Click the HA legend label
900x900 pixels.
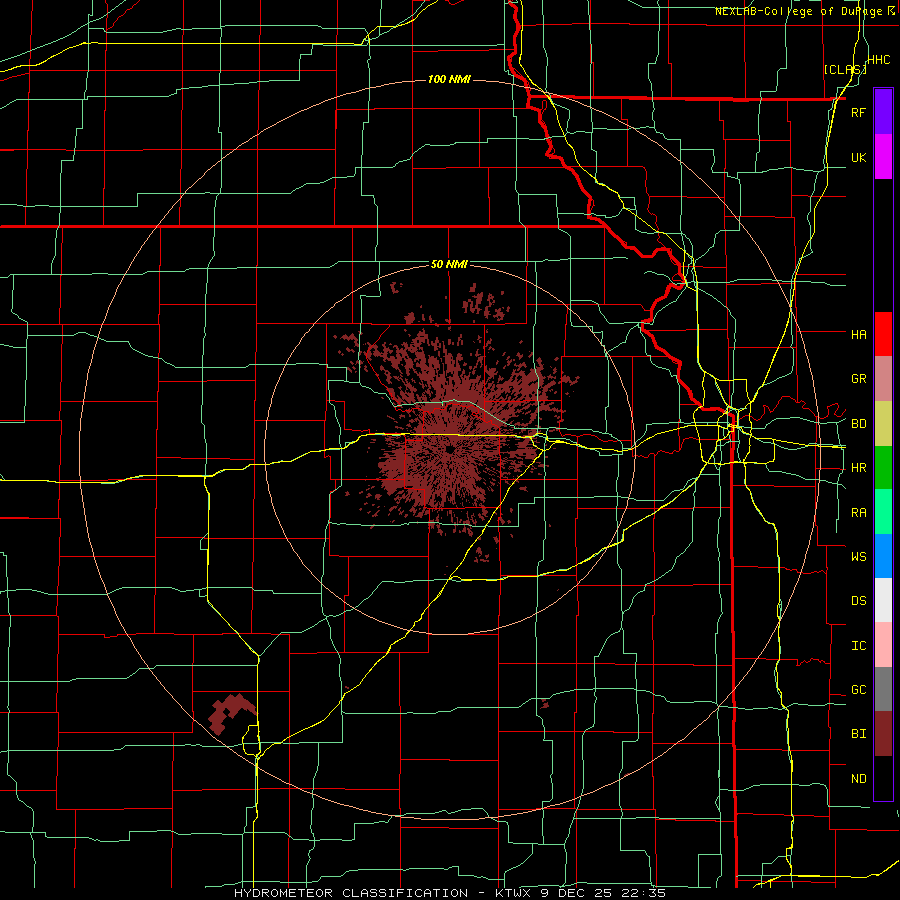[x=858, y=334]
